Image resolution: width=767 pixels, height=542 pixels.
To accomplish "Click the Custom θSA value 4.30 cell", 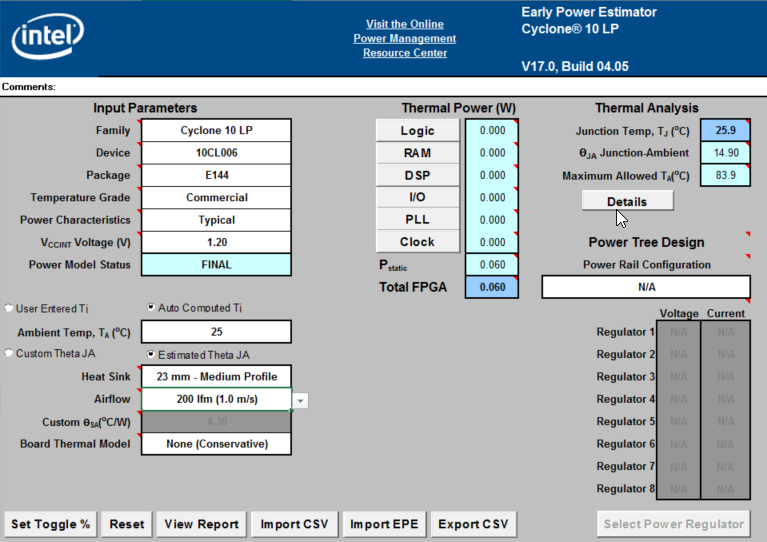I will (216, 422).
